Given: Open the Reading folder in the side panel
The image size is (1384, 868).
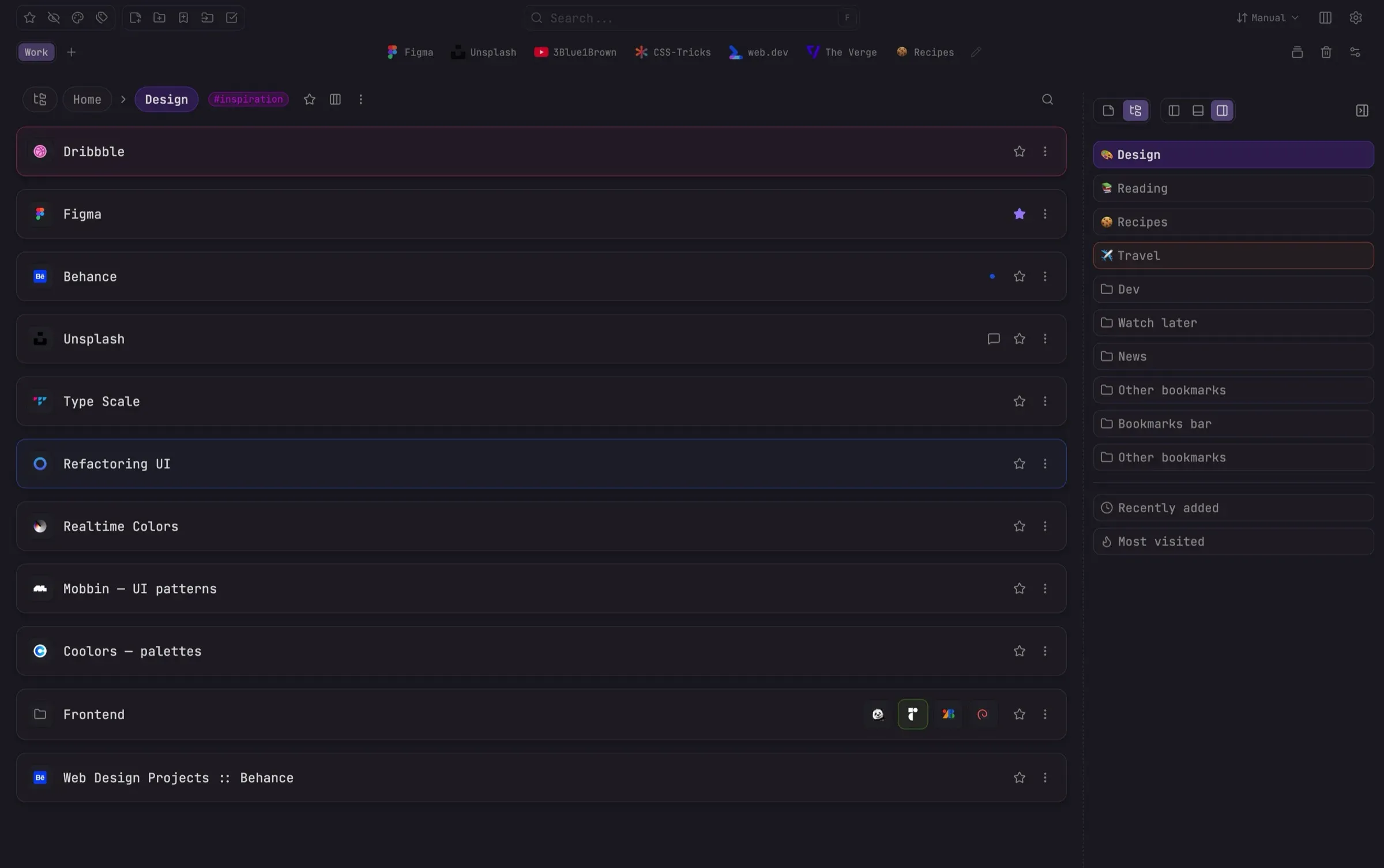Looking at the screenshot, I should point(1233,189).
